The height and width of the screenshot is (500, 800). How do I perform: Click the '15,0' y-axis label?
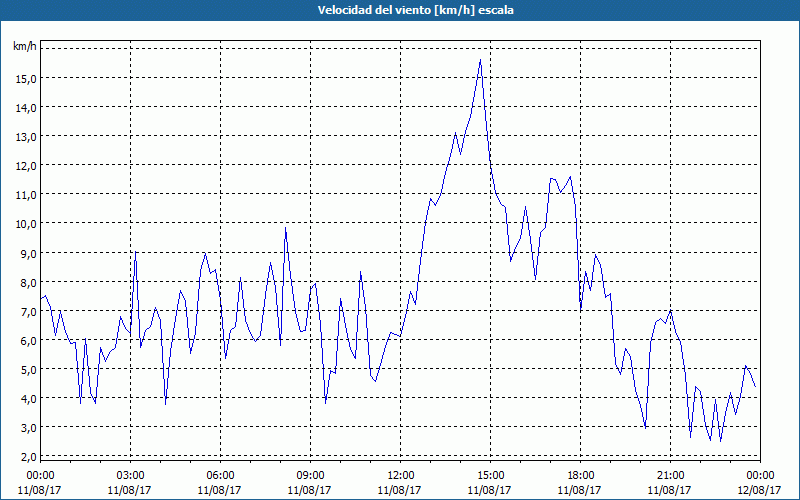click(27, 79)
